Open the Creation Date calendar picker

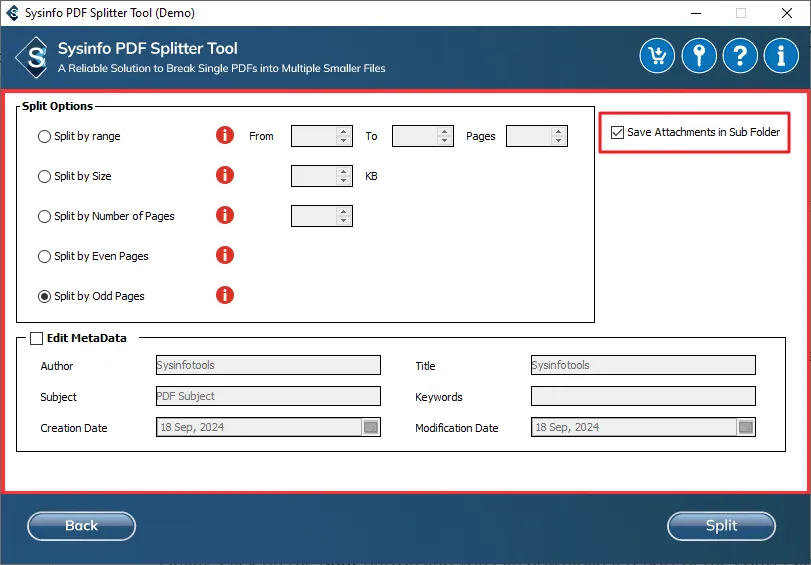coord(371,427)
